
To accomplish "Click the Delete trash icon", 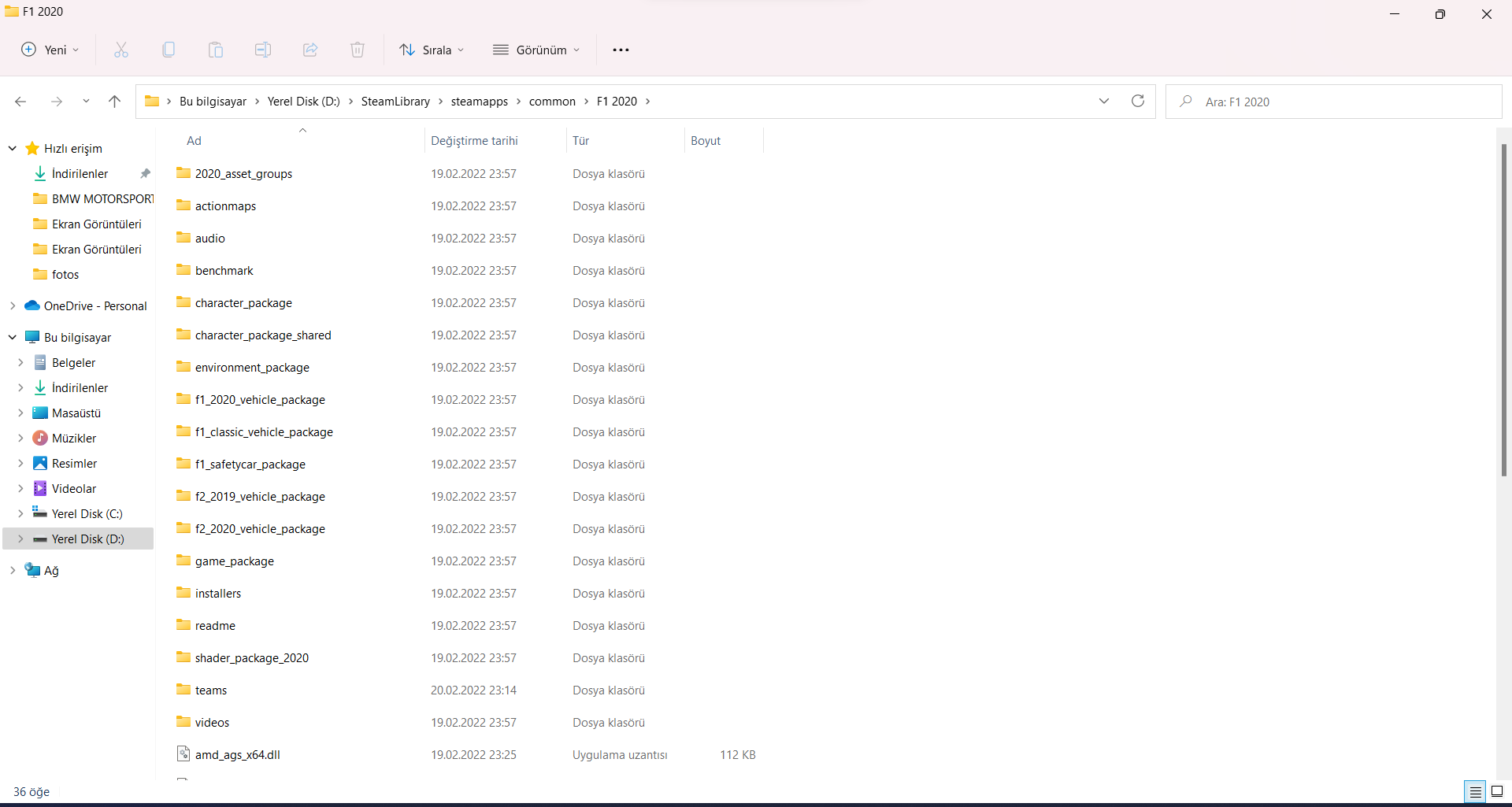I will [358, 50].
